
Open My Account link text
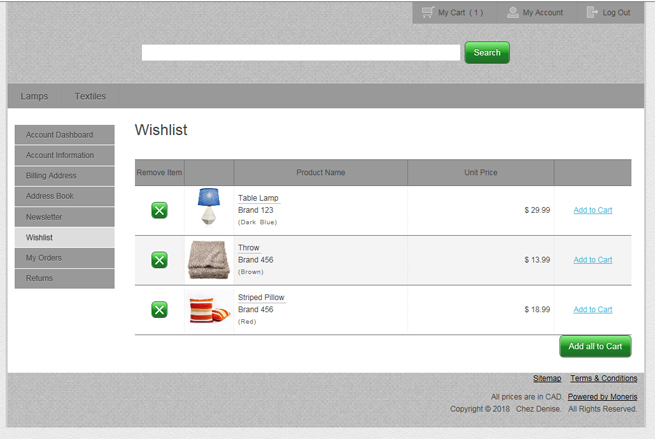tap(543, 13)
